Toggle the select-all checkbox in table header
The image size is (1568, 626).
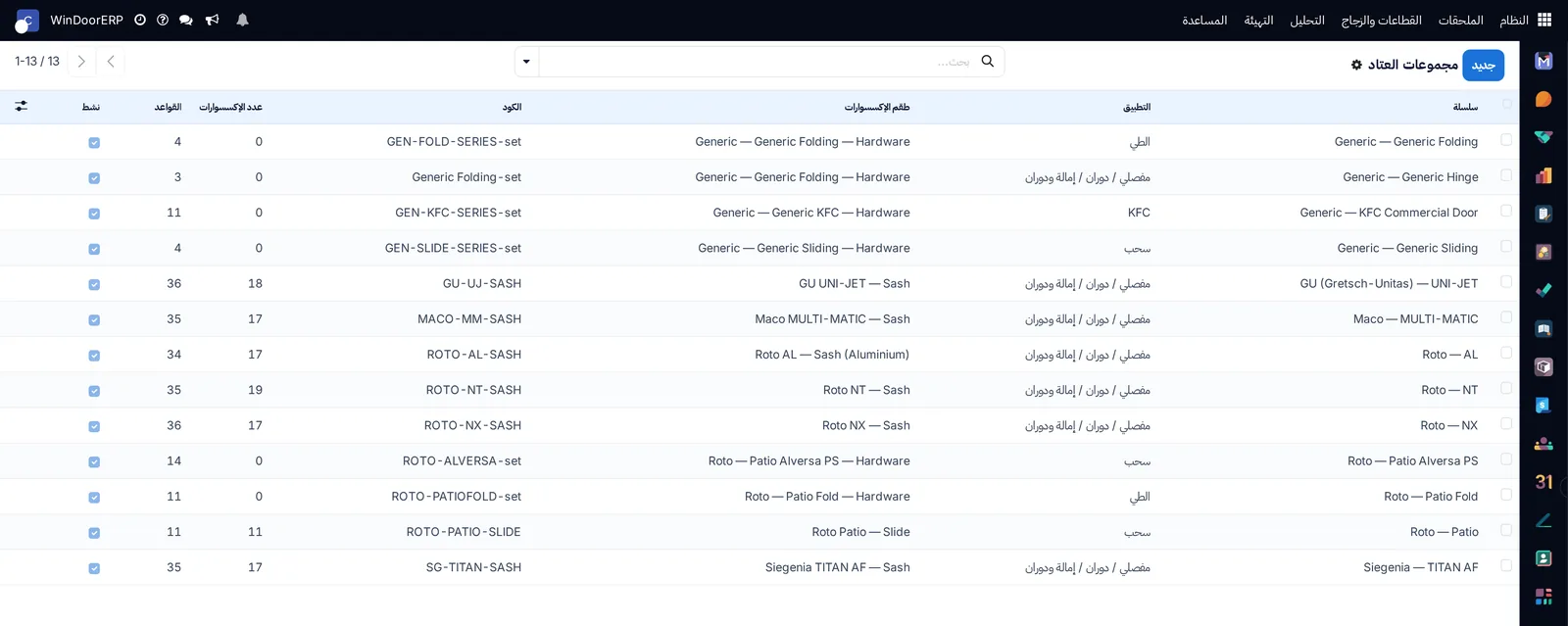pyautogui.click(x=1506, y=104)
